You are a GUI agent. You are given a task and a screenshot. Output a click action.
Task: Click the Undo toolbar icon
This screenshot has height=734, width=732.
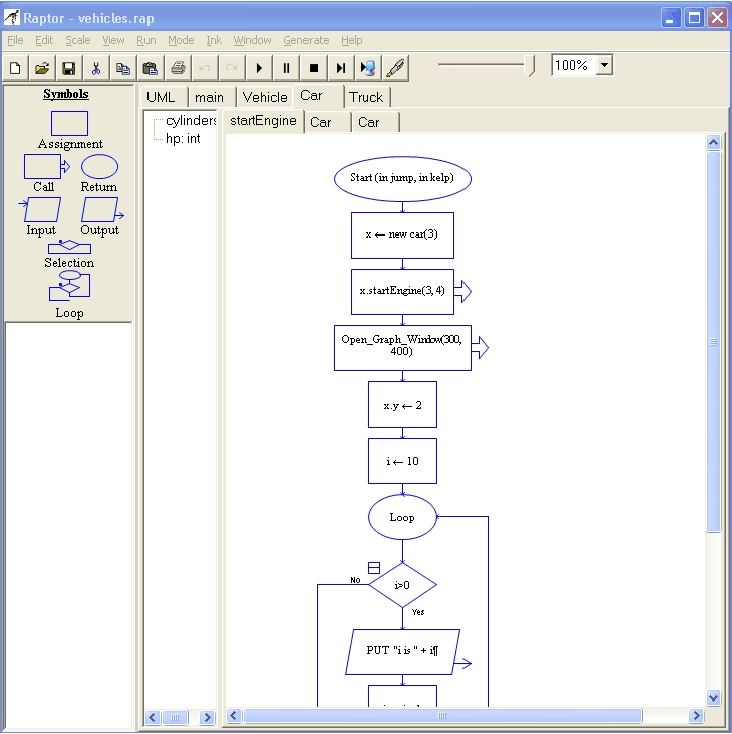coord(205,68)
